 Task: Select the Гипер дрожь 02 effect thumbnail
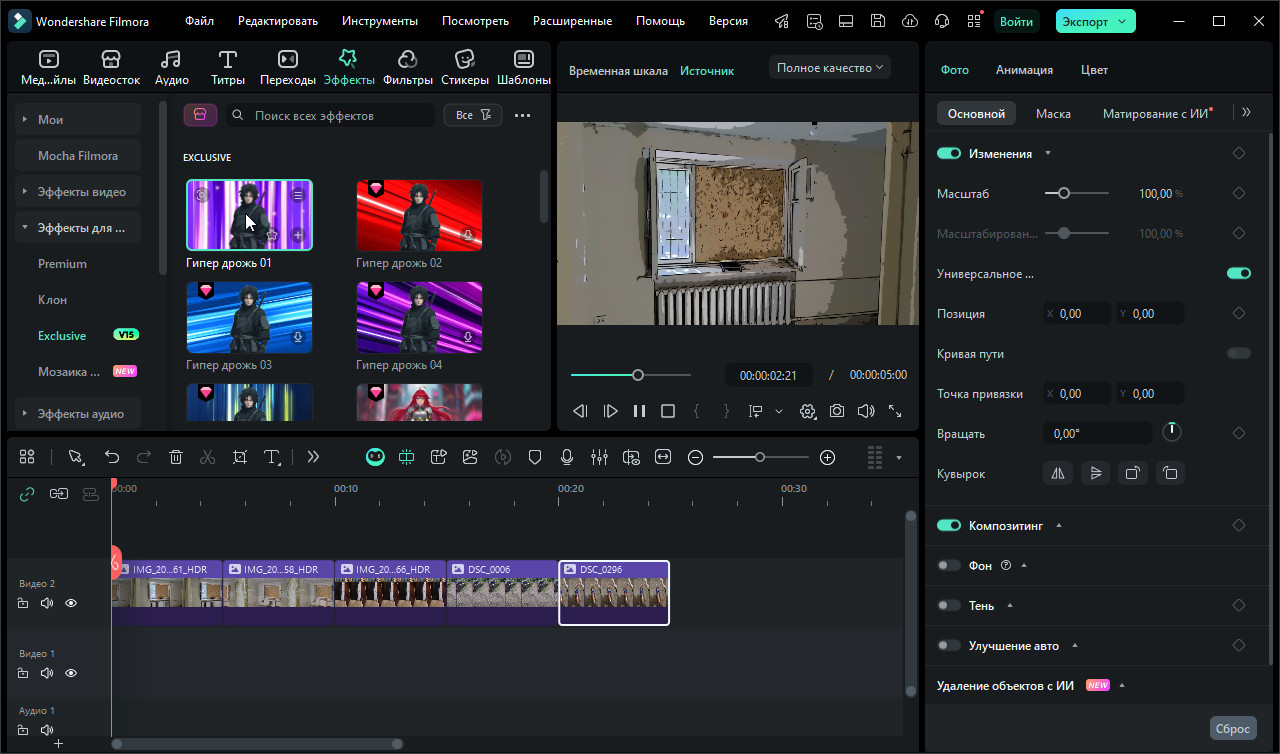pyautogui.click(x=419, y=215)
